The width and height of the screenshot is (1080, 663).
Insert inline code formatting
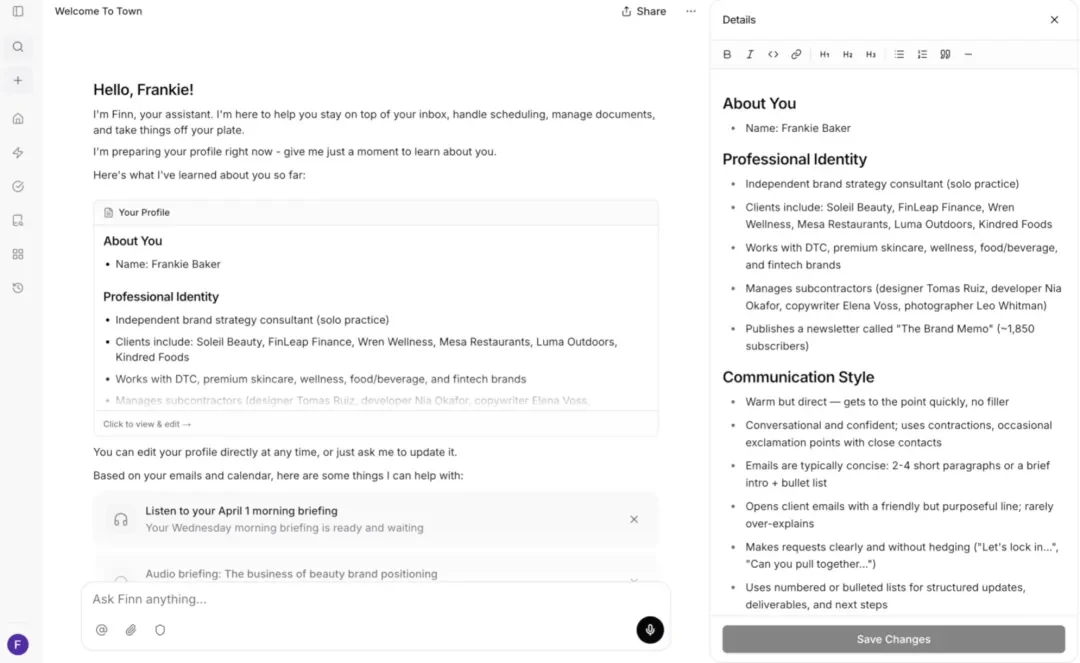point(773,54)
